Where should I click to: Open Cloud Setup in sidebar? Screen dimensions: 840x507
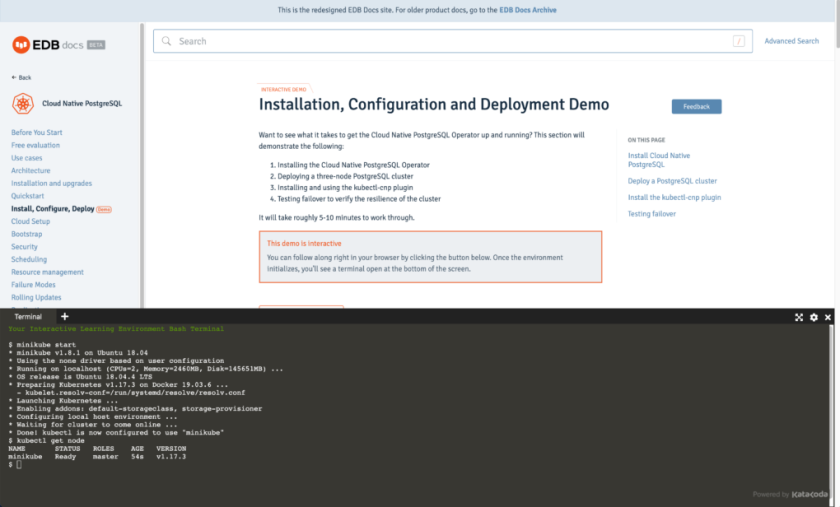click(31, 221)
